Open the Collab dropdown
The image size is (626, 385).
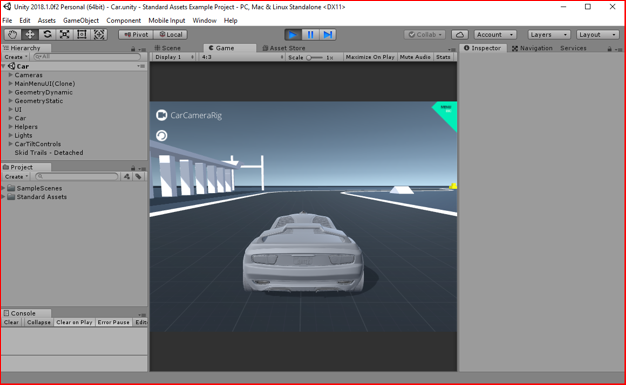(x=425, y=35)
